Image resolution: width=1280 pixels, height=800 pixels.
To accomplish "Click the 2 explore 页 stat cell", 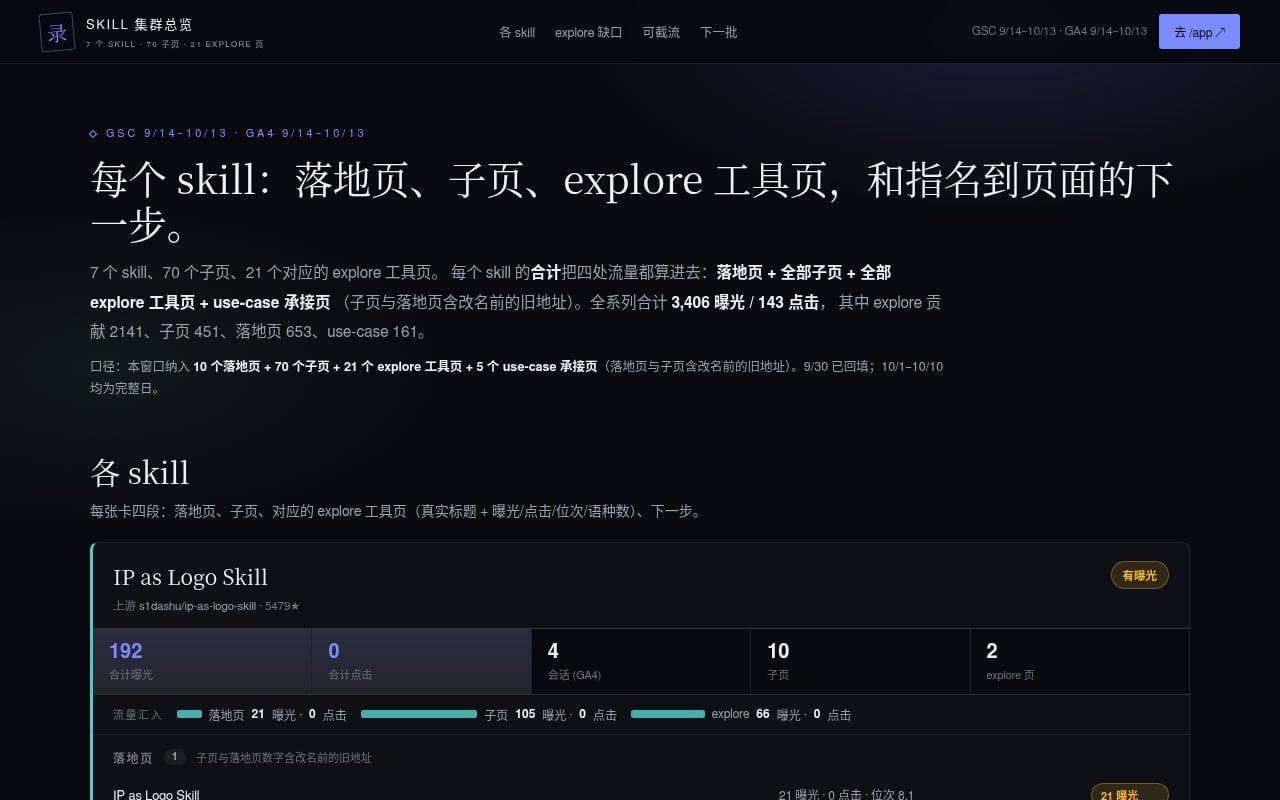I will [x=1079, y=661].
